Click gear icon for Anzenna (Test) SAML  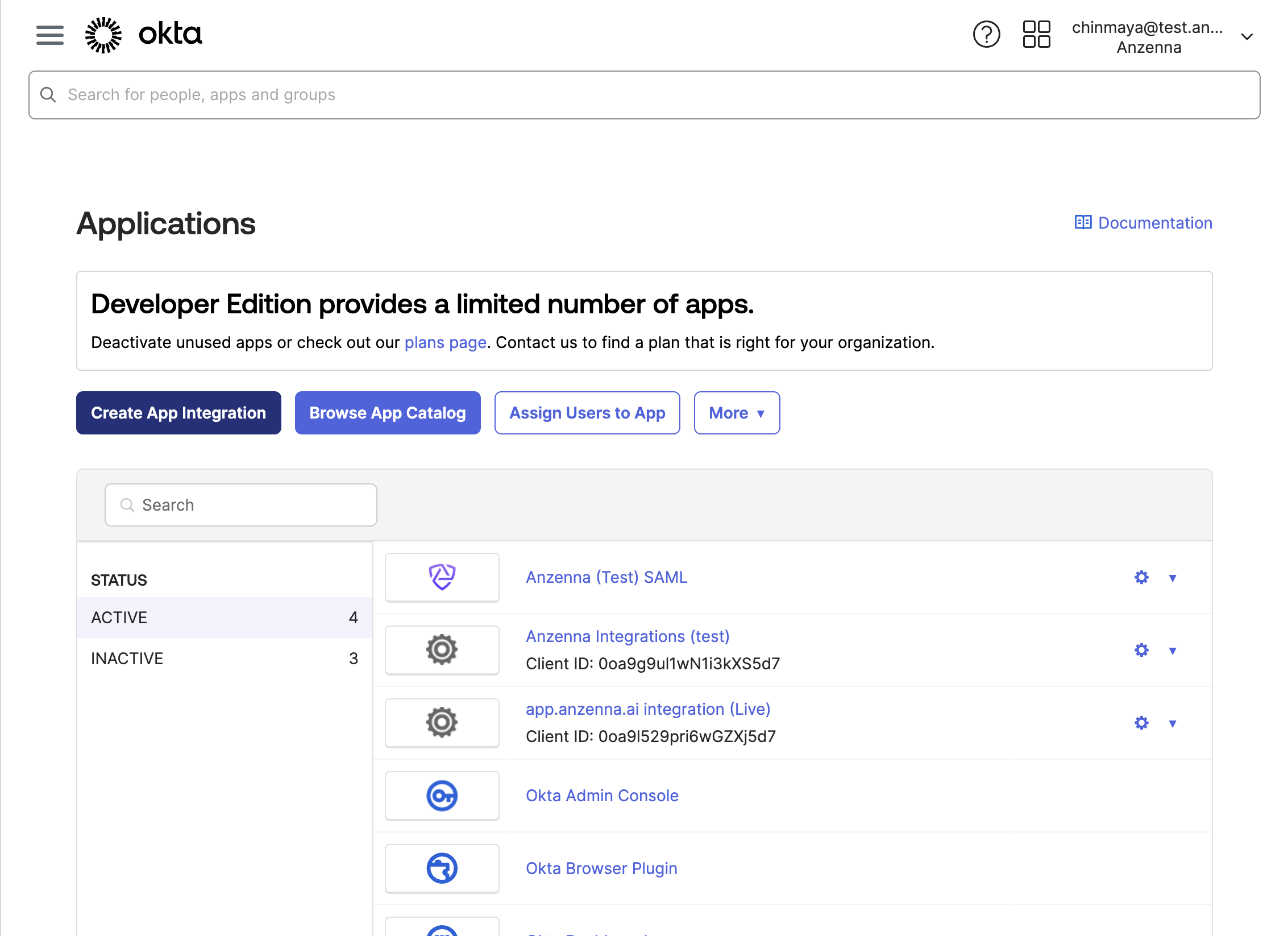1141,578
